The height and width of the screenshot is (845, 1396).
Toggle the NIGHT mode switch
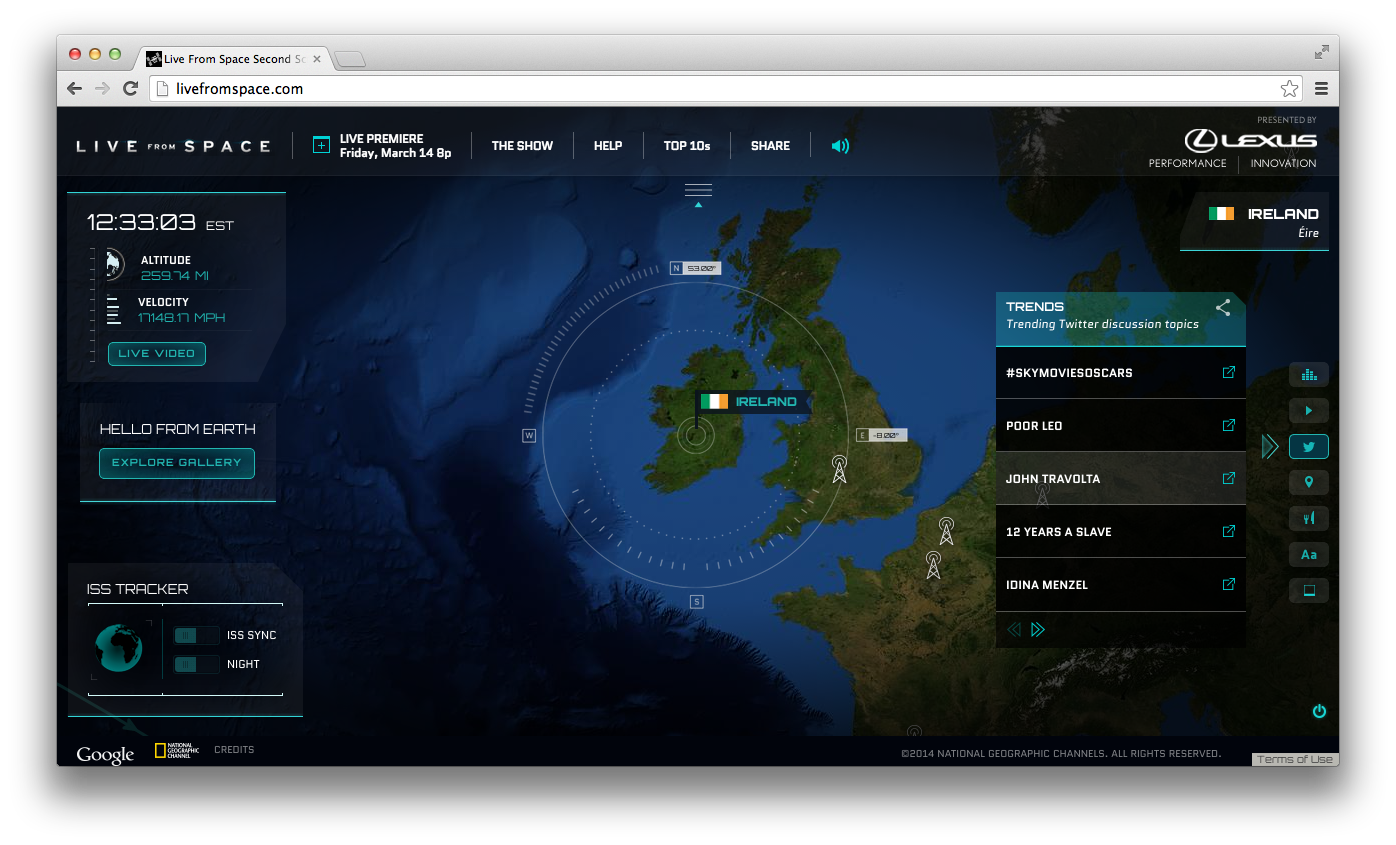point(196,664)
